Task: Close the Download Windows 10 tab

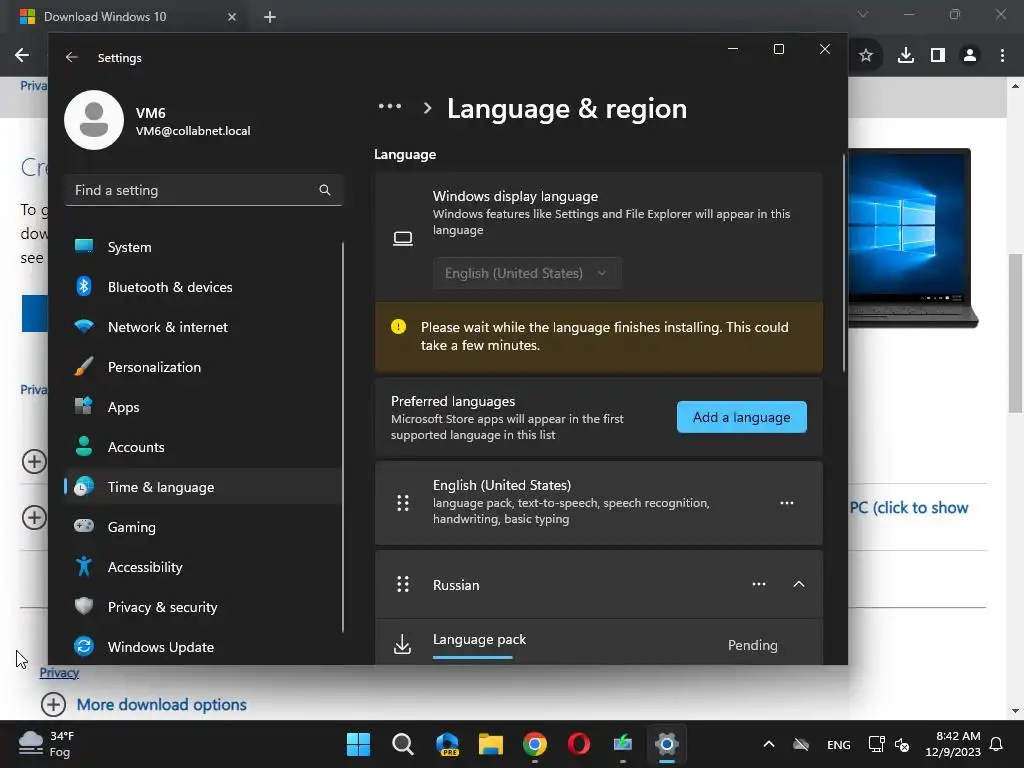Action: 232,17
